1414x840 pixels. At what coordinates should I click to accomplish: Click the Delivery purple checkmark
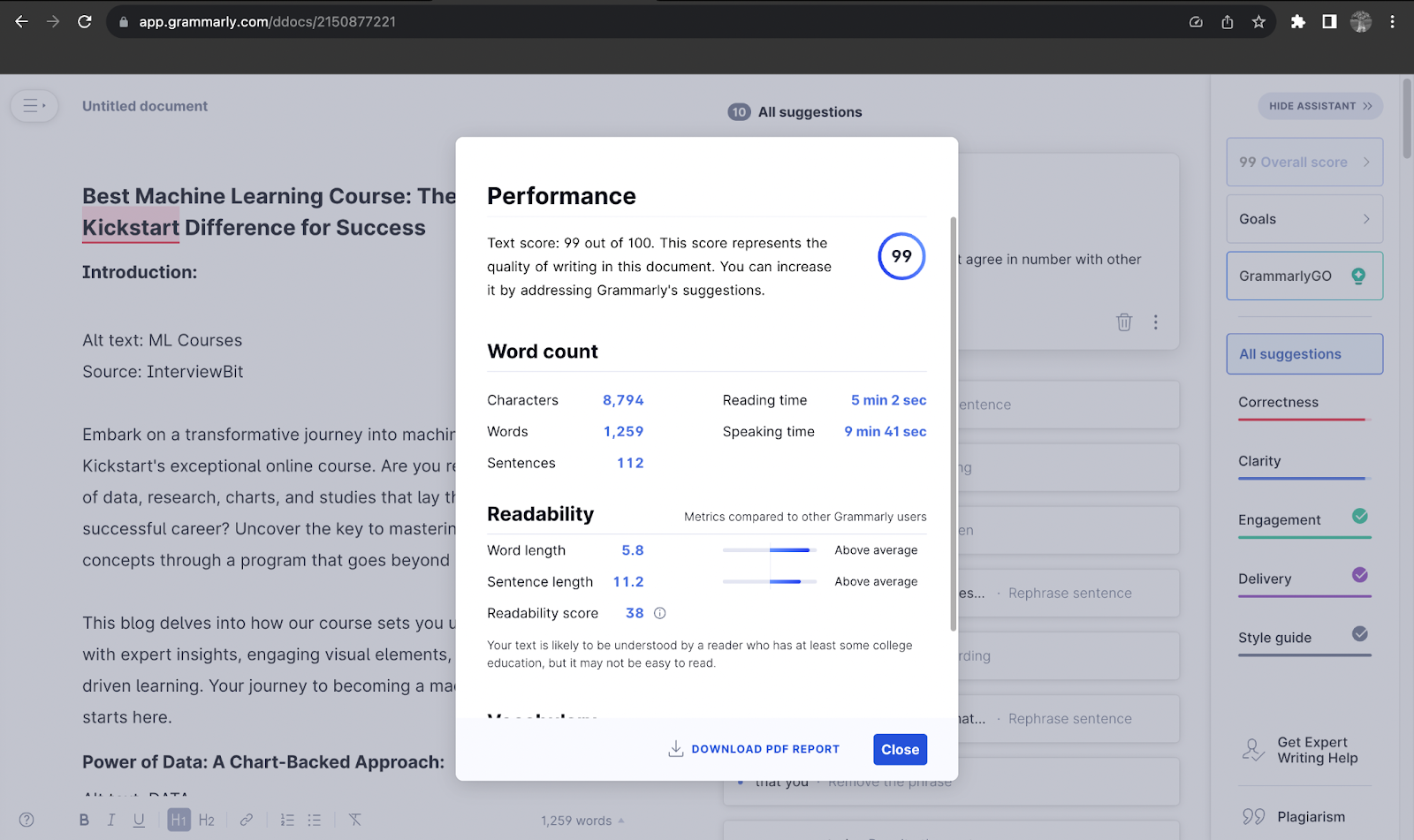click(1360, 575)
